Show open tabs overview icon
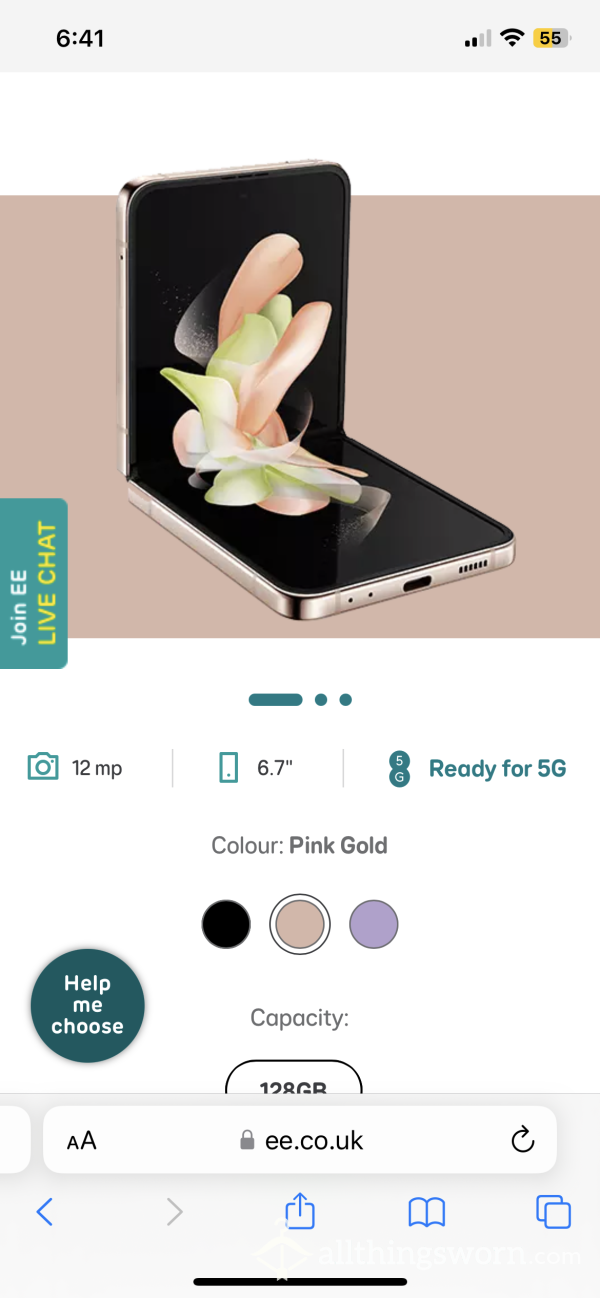 553,1212
